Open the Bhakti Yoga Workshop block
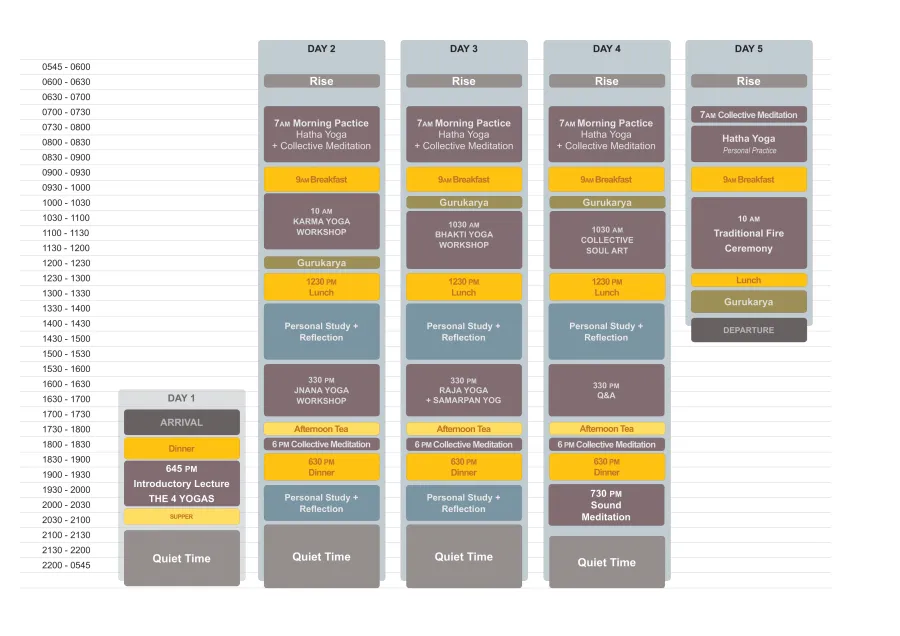 point(464,240)
